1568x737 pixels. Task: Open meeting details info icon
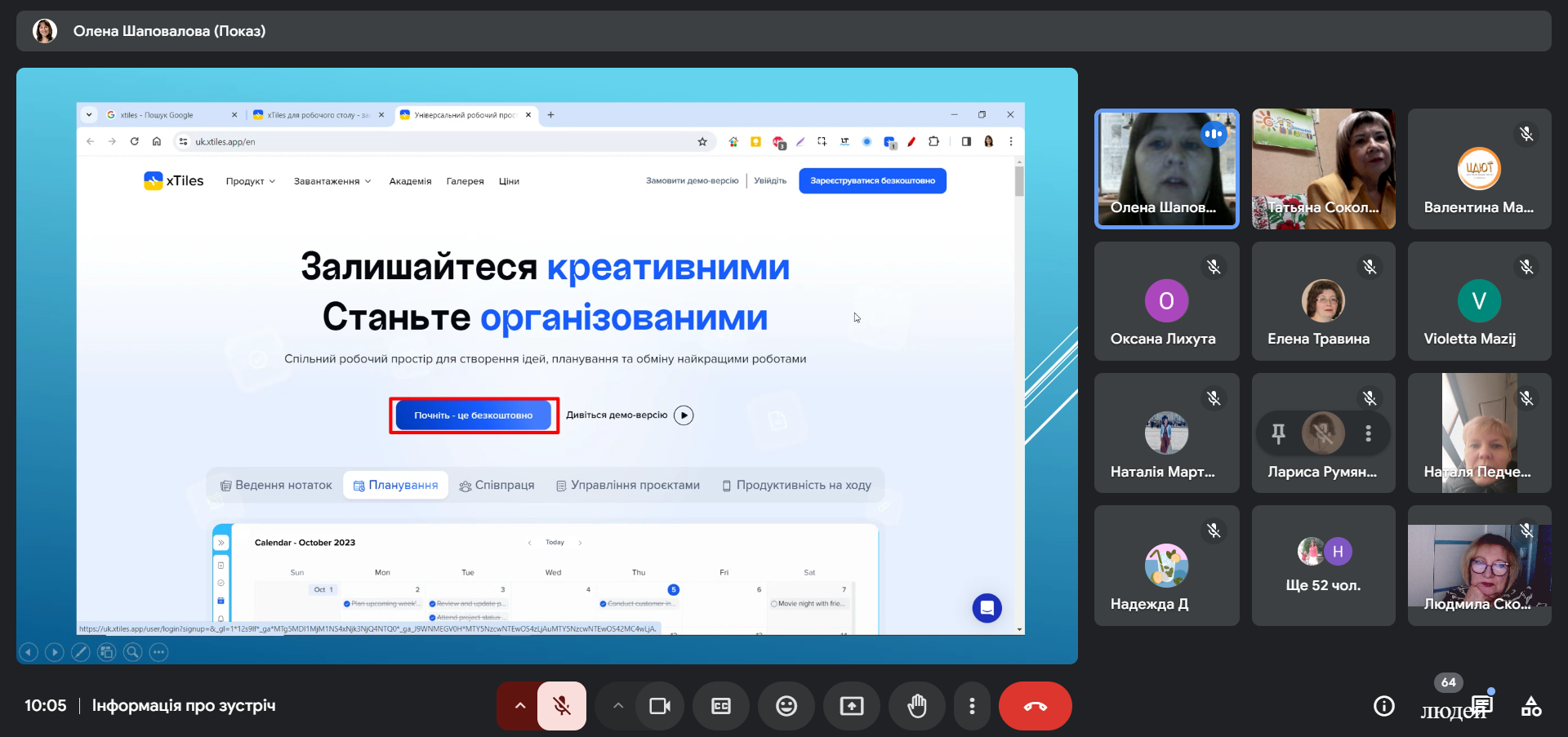point(1383,706)
